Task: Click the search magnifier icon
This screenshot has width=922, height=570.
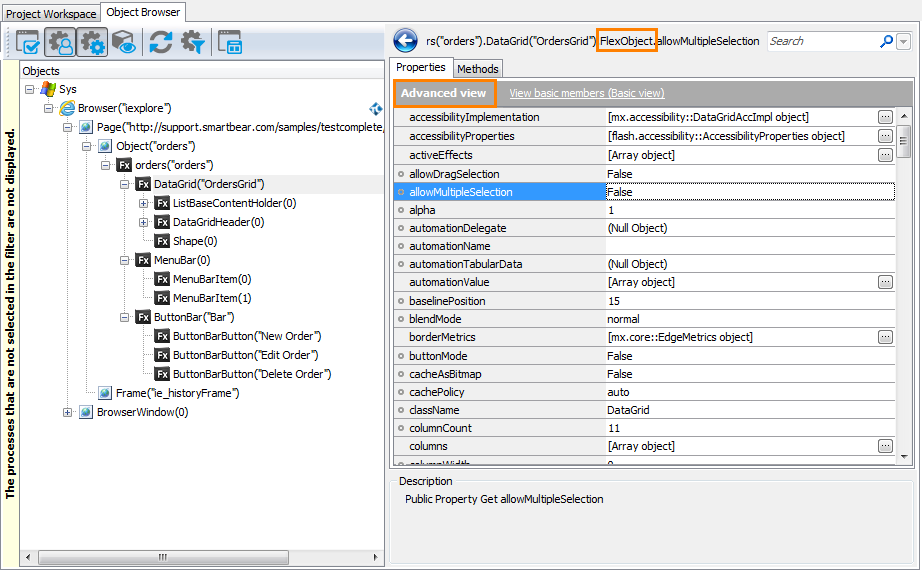Action: tap(886, 41)
